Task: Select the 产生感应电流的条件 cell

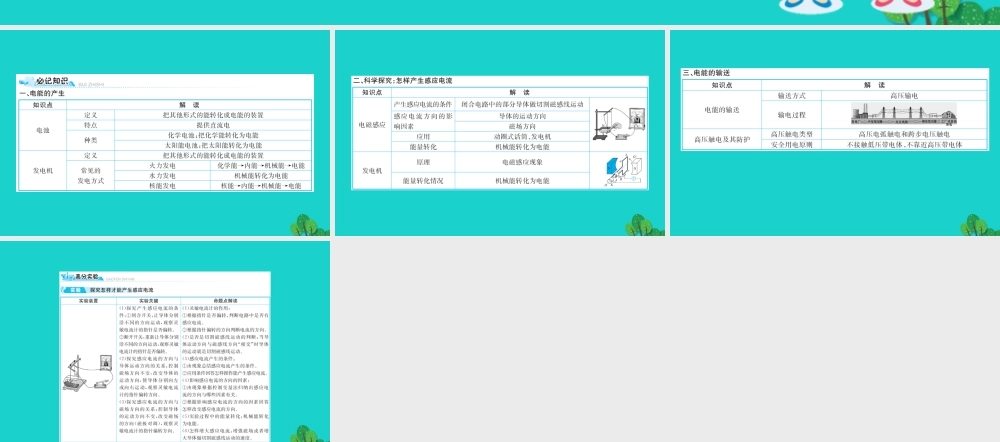Action: click(x=423, y=103)
